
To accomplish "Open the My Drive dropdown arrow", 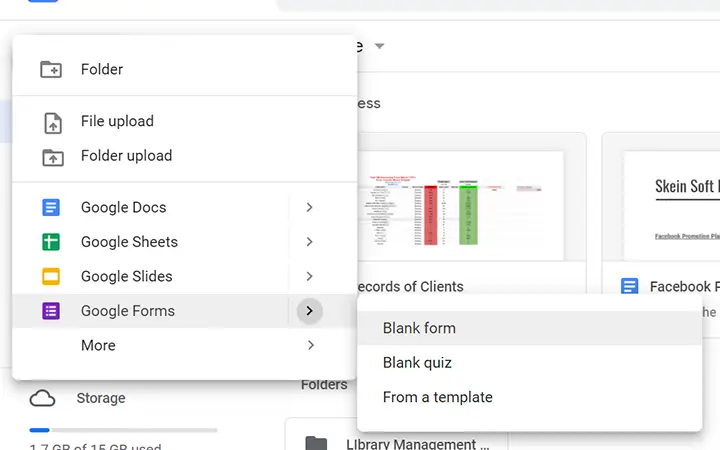I will click(379, 46).
